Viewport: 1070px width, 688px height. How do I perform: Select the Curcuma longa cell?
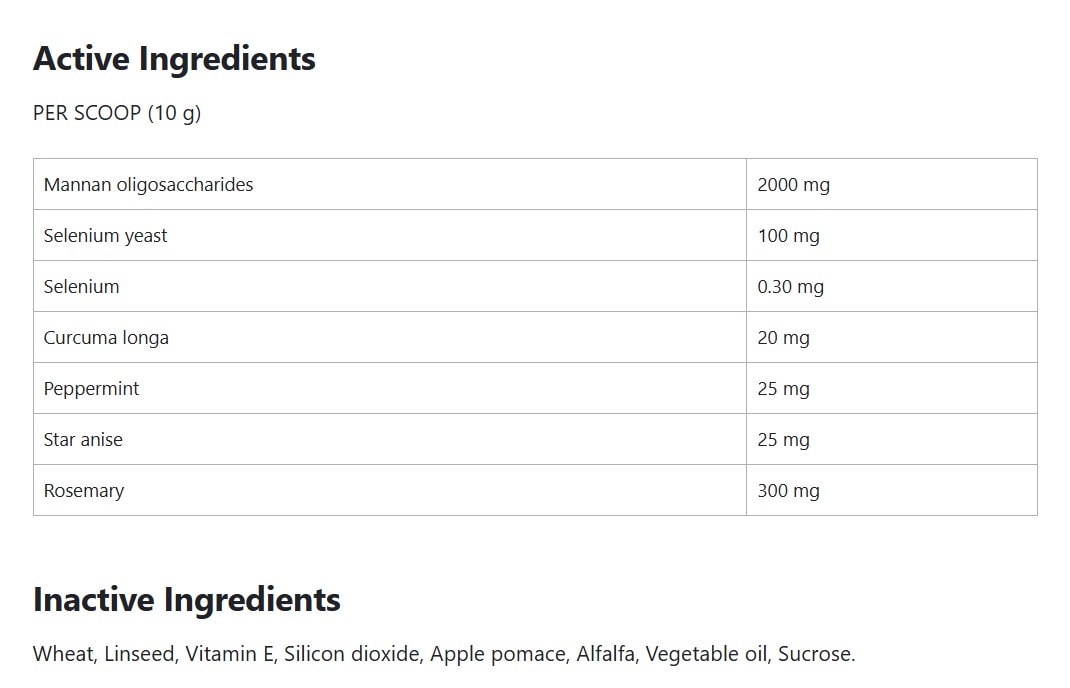point(106,338)
